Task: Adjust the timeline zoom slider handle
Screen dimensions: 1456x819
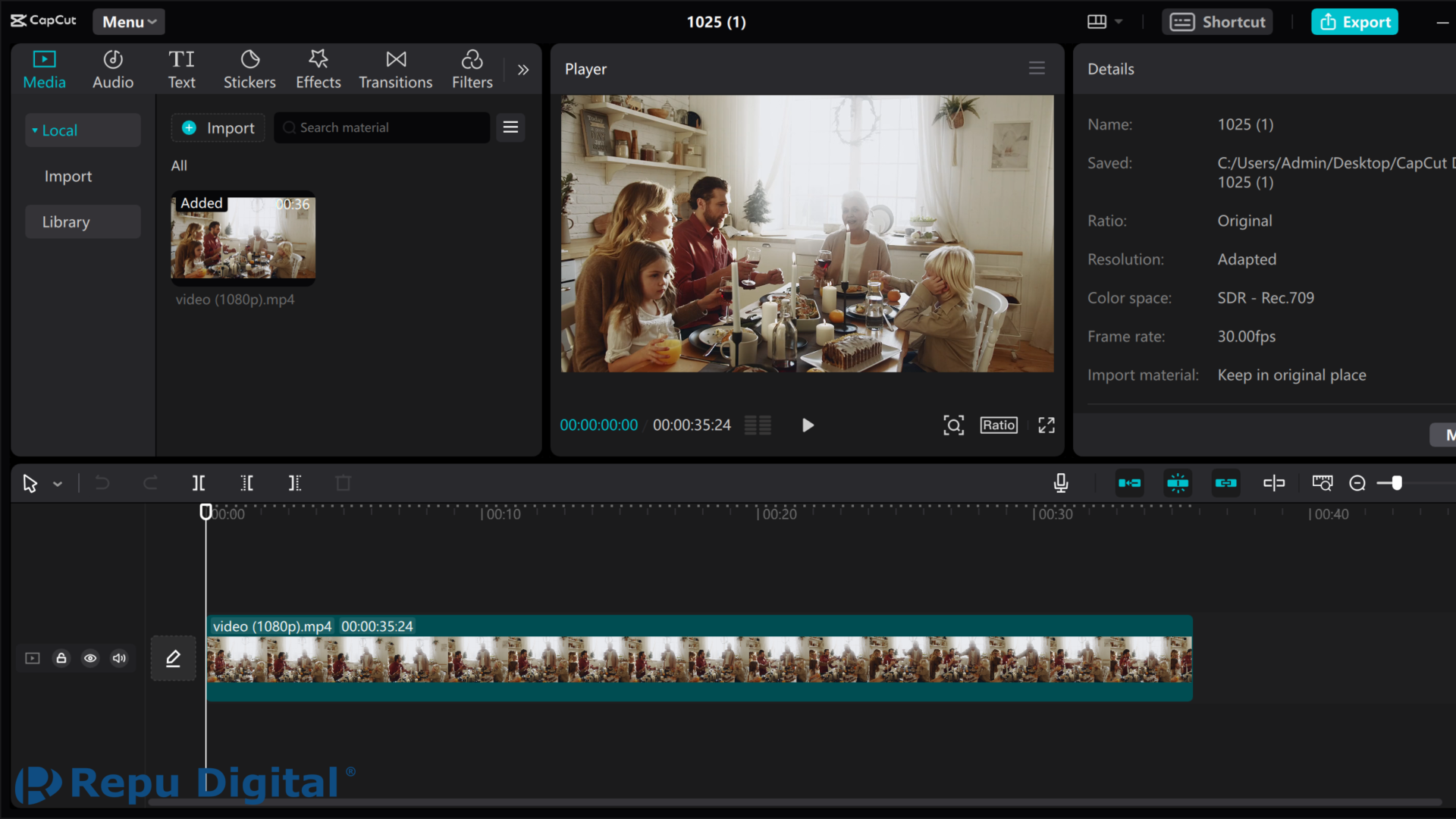Action: click(x=1397, y=483)
